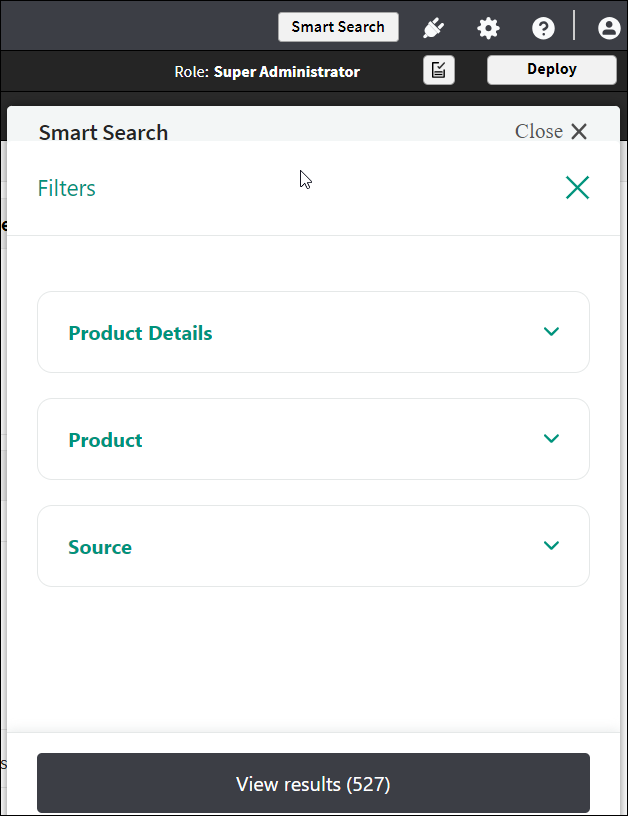Expand the Source filter chevron
Image resolution: width=628 pixels, height=816 pixels.
click(x=551, y=546)
